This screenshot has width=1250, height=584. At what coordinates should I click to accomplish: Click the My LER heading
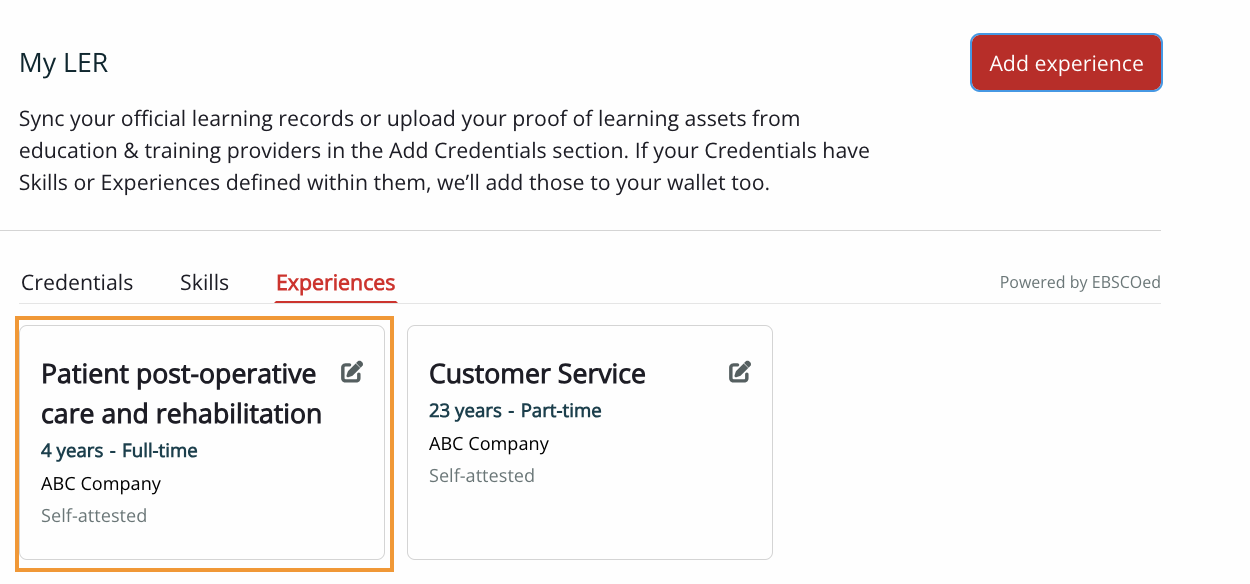point(64,63)
